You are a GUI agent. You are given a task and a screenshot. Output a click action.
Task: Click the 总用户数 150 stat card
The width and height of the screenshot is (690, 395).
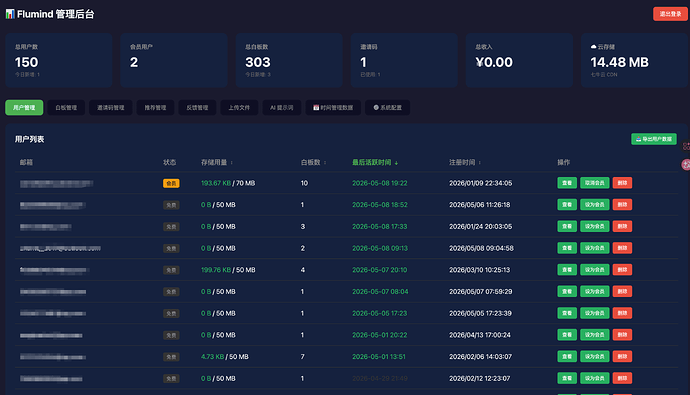click(59, 60)
